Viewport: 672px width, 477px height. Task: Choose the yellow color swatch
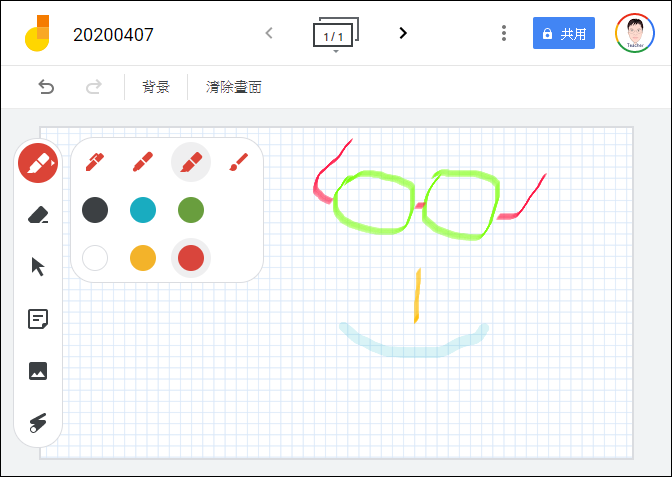click(143, 258)
